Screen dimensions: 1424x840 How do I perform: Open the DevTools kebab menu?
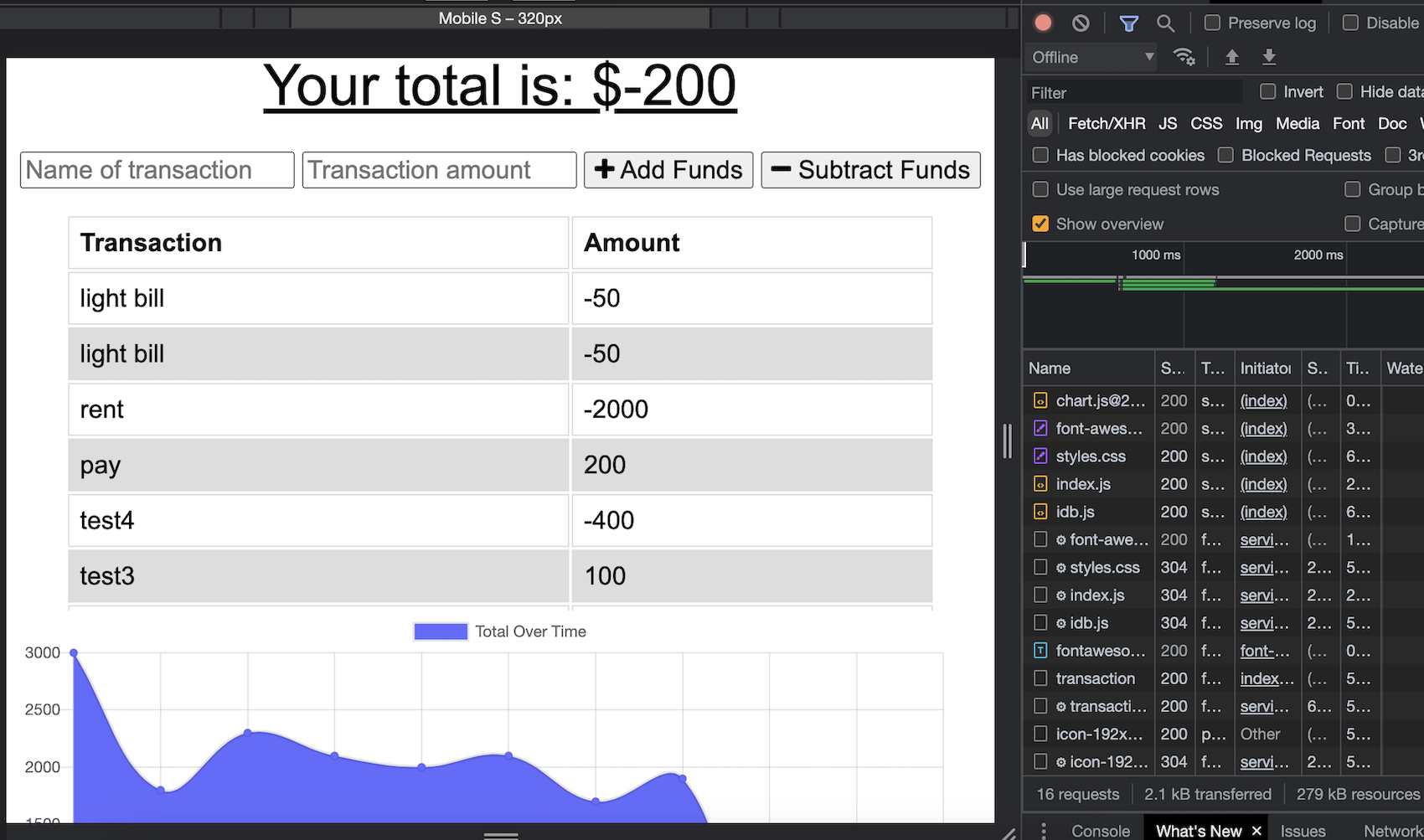click(1043, 829)
